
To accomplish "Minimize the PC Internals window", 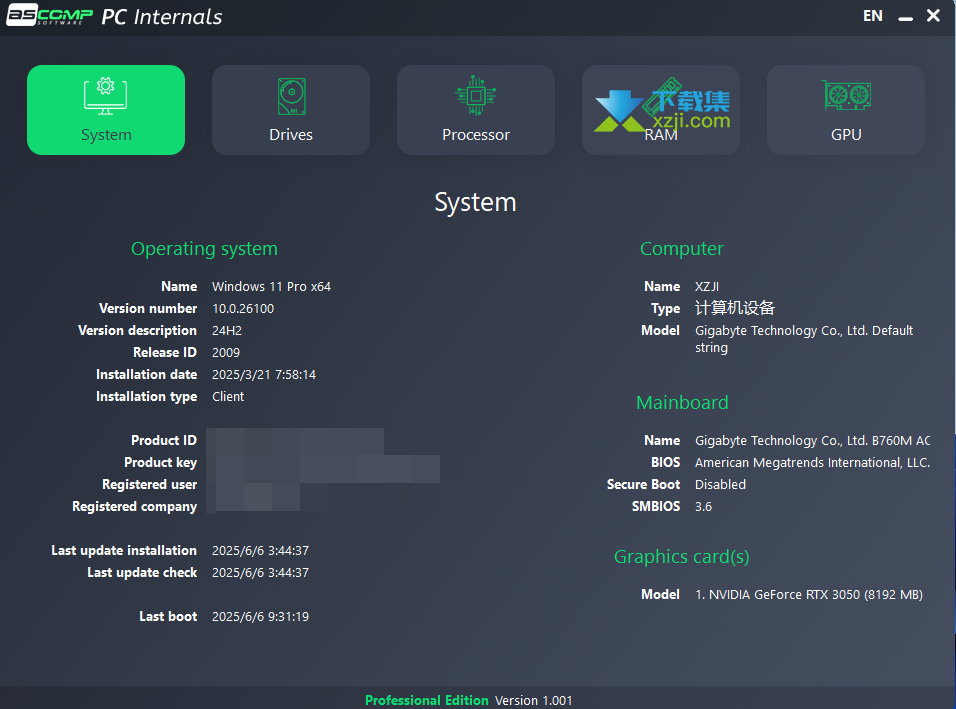I will tap(905, 17).
